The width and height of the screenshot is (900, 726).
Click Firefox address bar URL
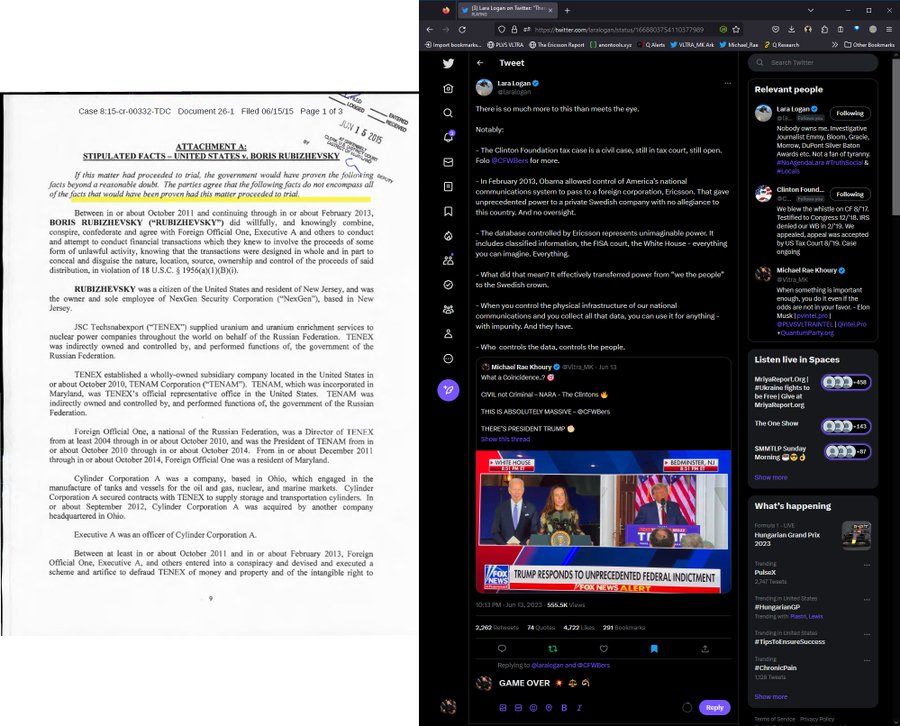618,29
